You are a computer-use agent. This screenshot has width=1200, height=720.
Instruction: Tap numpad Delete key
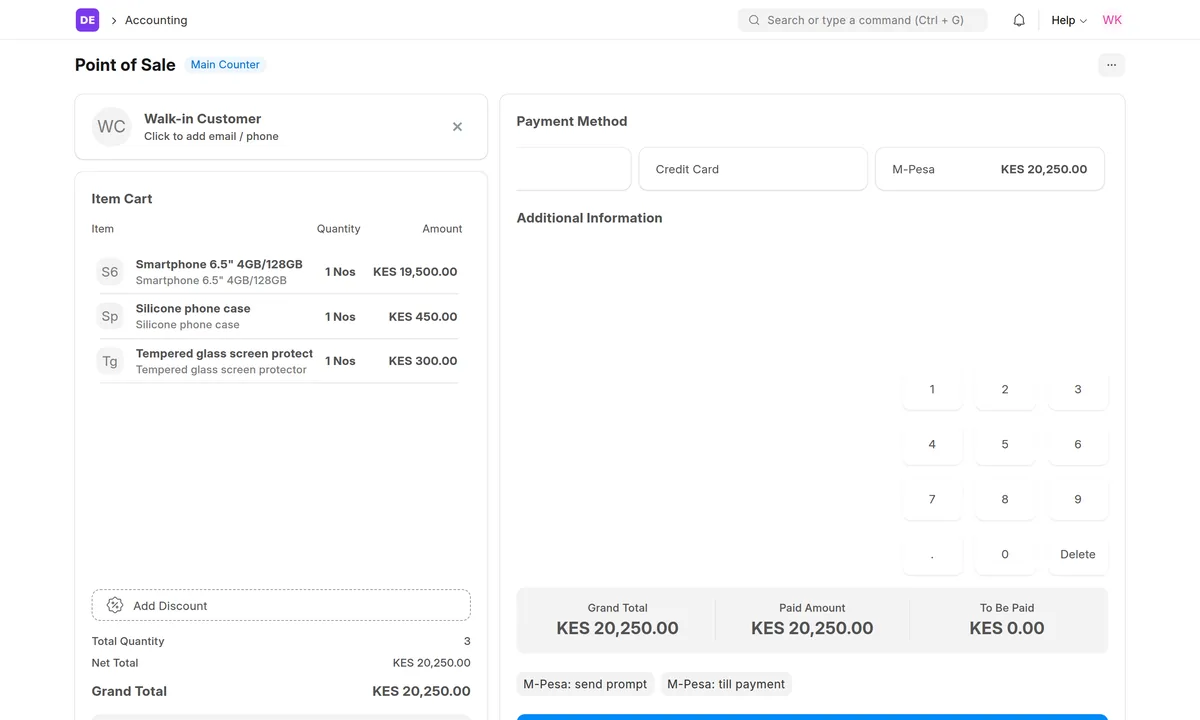pos(1078,554)
